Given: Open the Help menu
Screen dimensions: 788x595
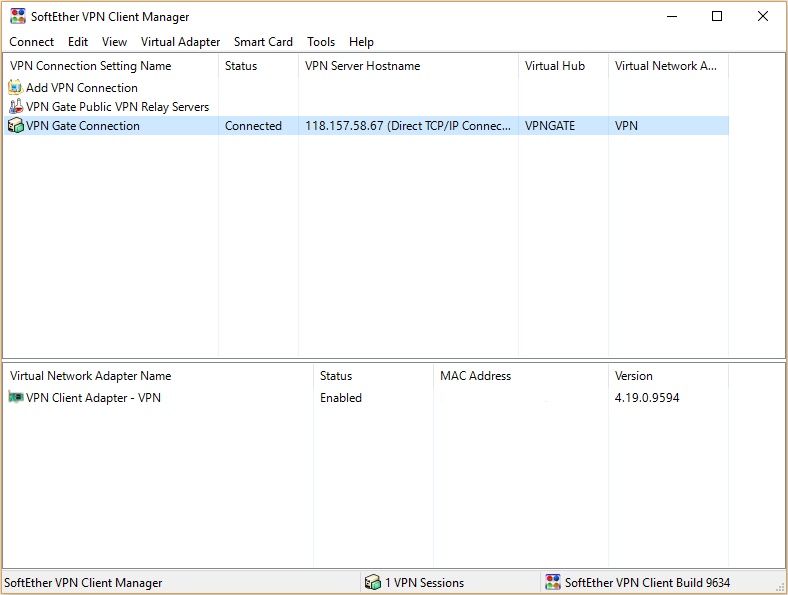Looking at the screenshot, I should [x=361, y=42].
